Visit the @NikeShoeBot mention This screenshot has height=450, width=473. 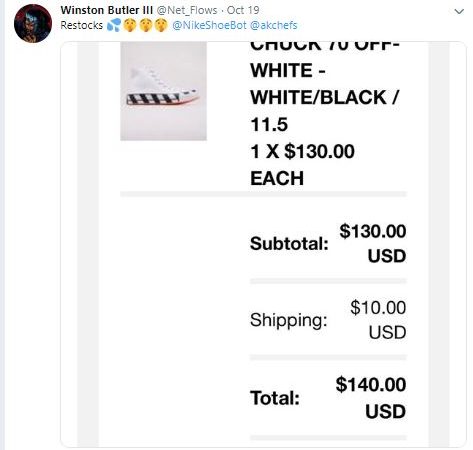click(209, 25)
